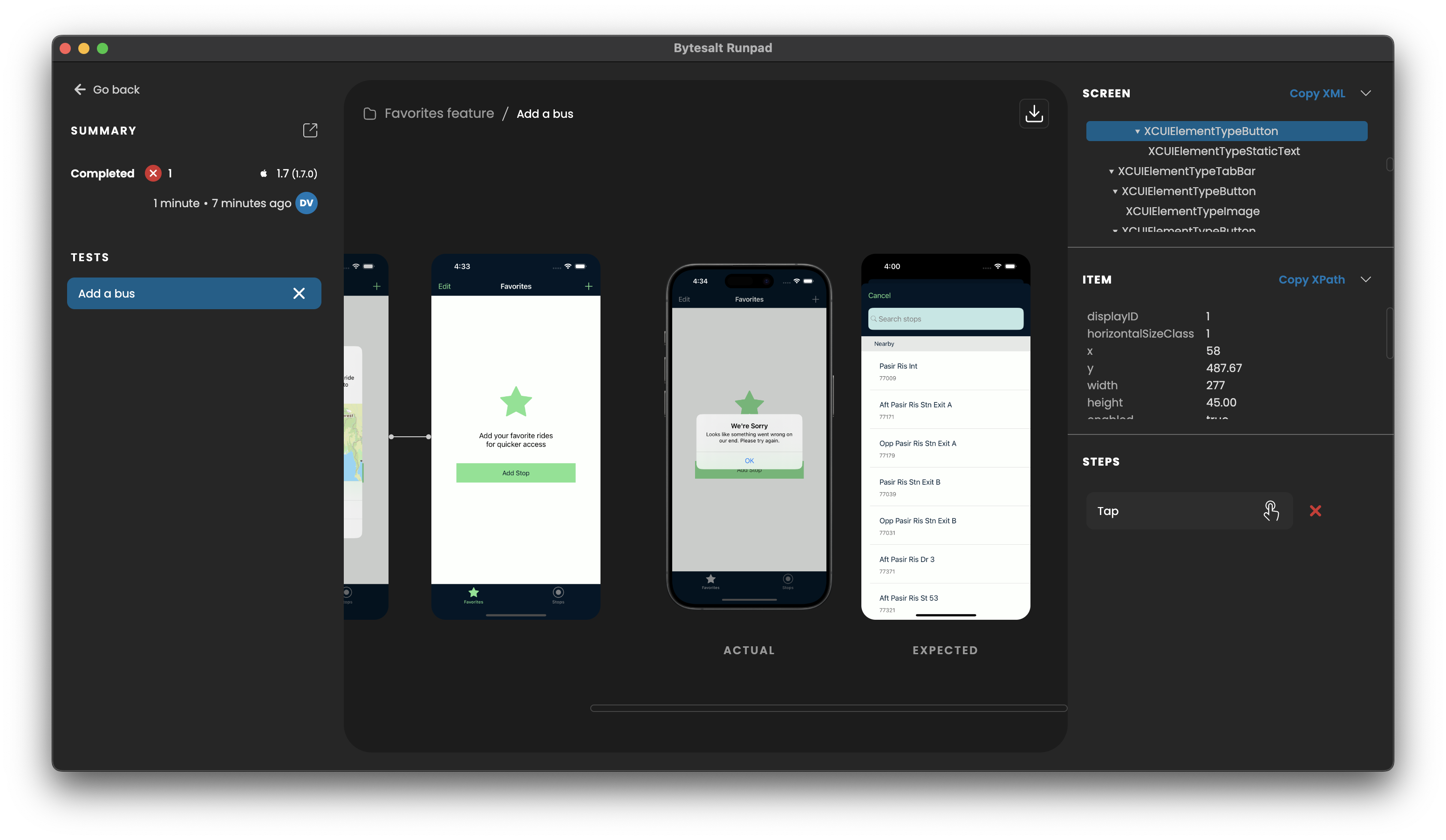Click Favorites tab in actual screen
This screenshot has height=840, width=1446.
[710, 582]
